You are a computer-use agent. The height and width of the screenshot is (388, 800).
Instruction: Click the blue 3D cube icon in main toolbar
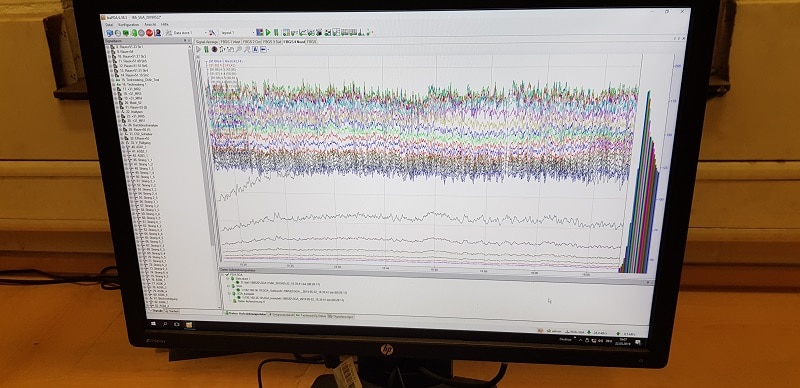point(109,33)
